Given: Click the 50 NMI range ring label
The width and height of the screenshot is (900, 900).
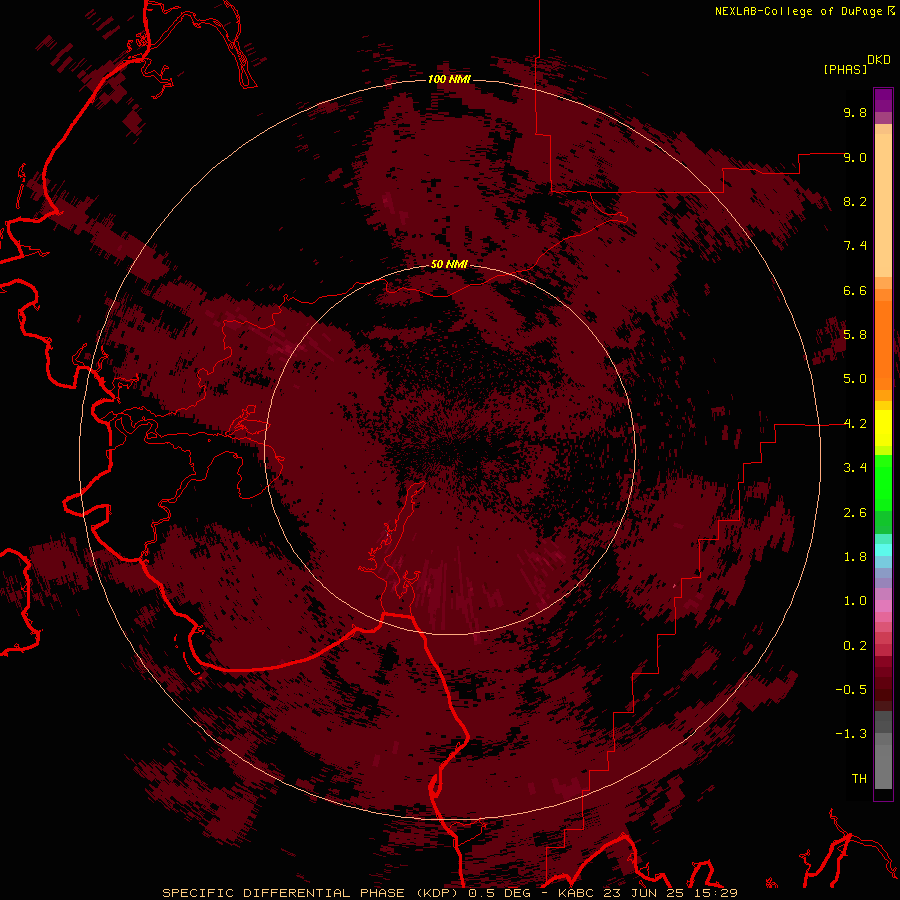Looking at the screenshot, I should (x=449, y=264).
